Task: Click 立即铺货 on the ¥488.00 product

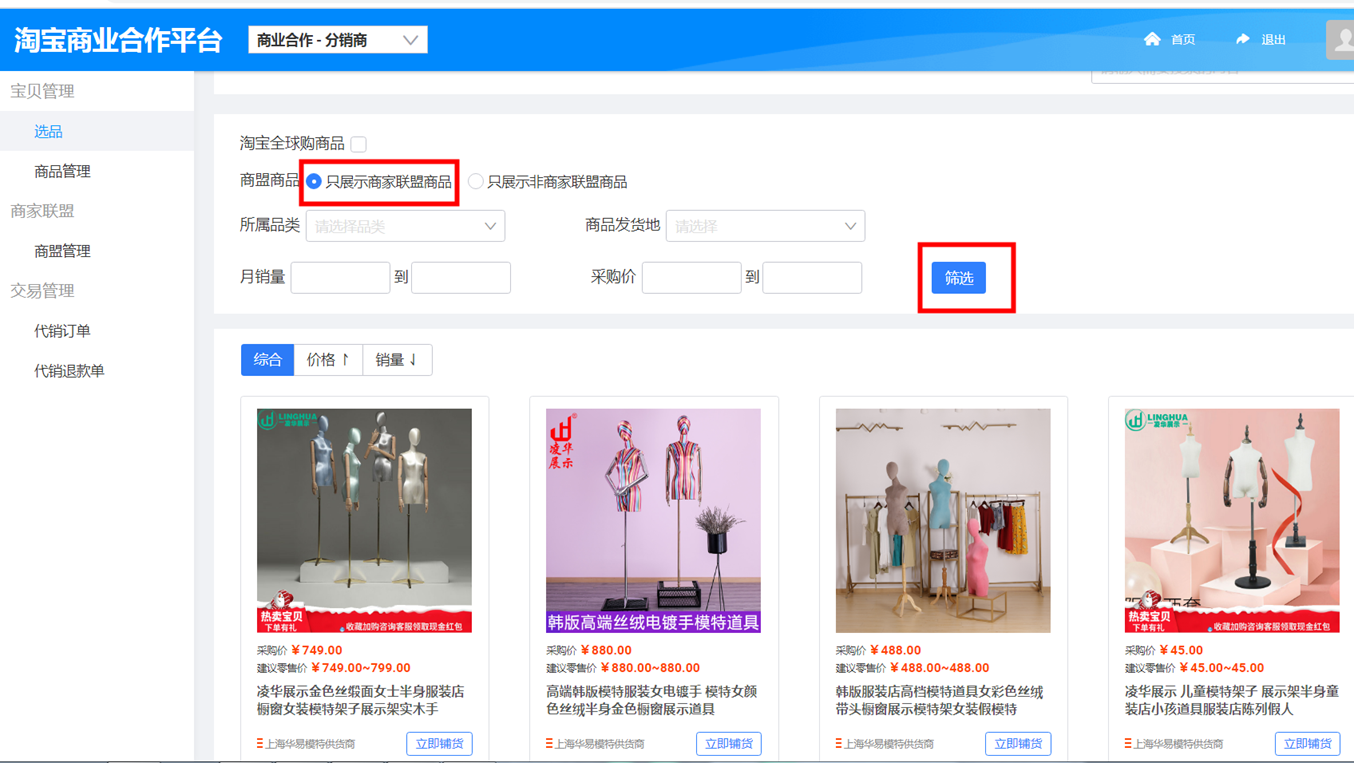Action: pyautogui.click(x=1018, y=743)
